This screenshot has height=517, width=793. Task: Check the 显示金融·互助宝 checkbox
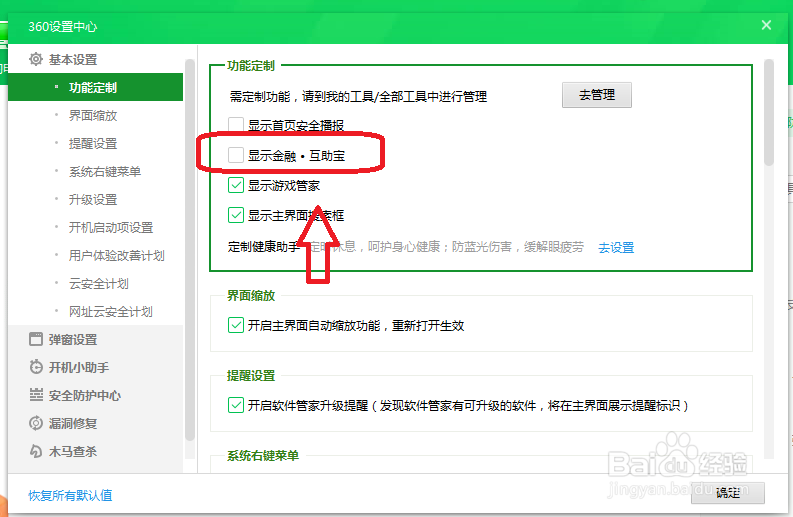point(236,155)
